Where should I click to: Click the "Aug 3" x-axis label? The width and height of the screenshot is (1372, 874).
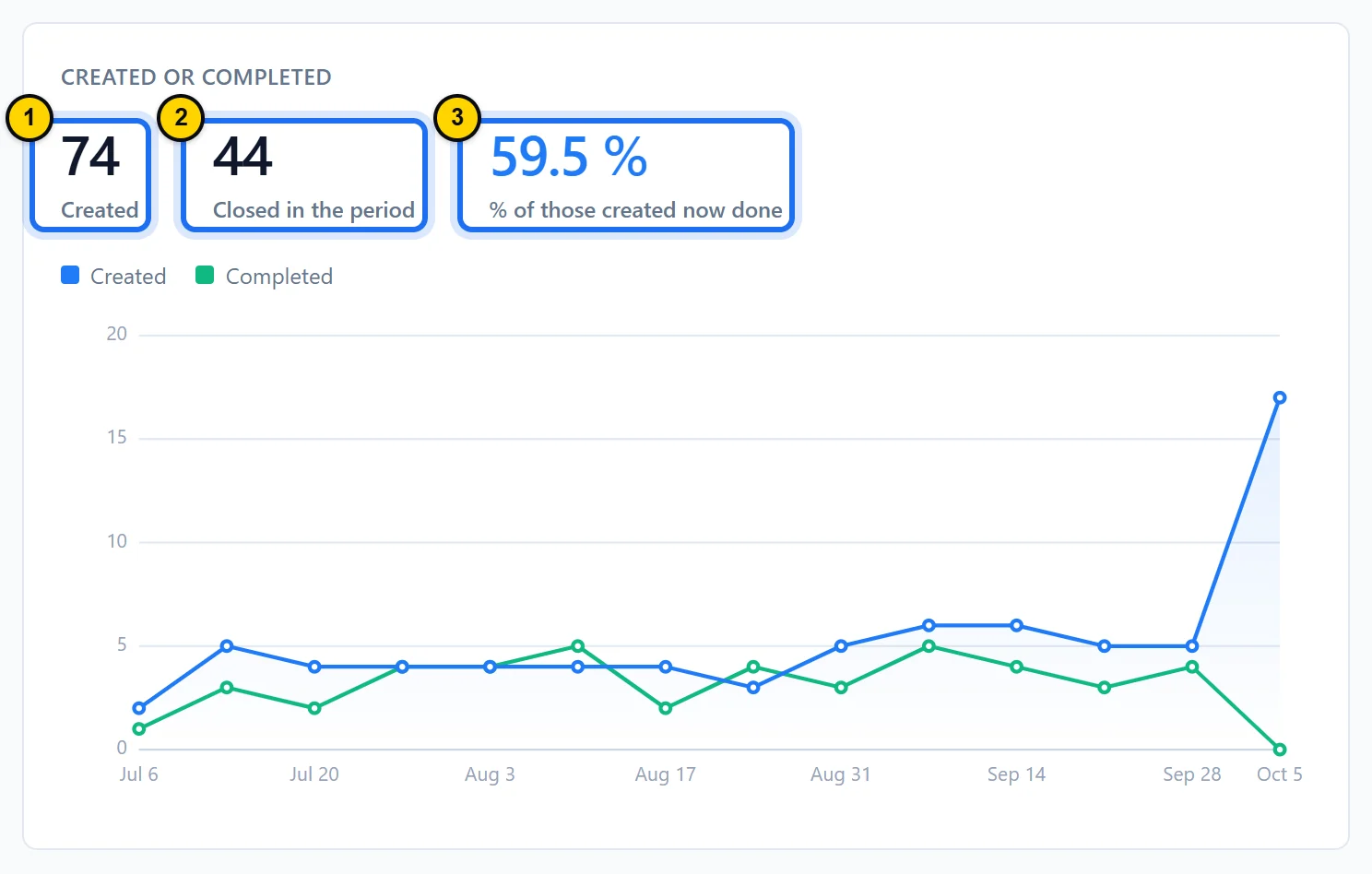click(x=490, y=774)
